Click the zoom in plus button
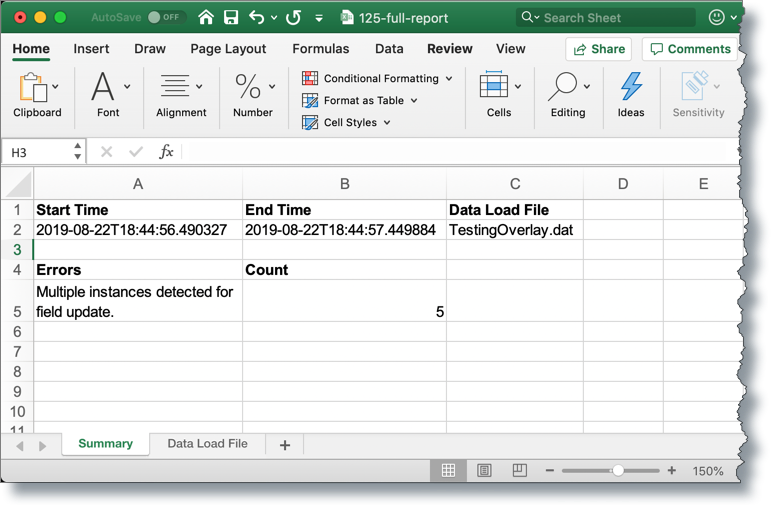Image resolution: width=771 pixels, height=505 pixels. click(672, 471)
